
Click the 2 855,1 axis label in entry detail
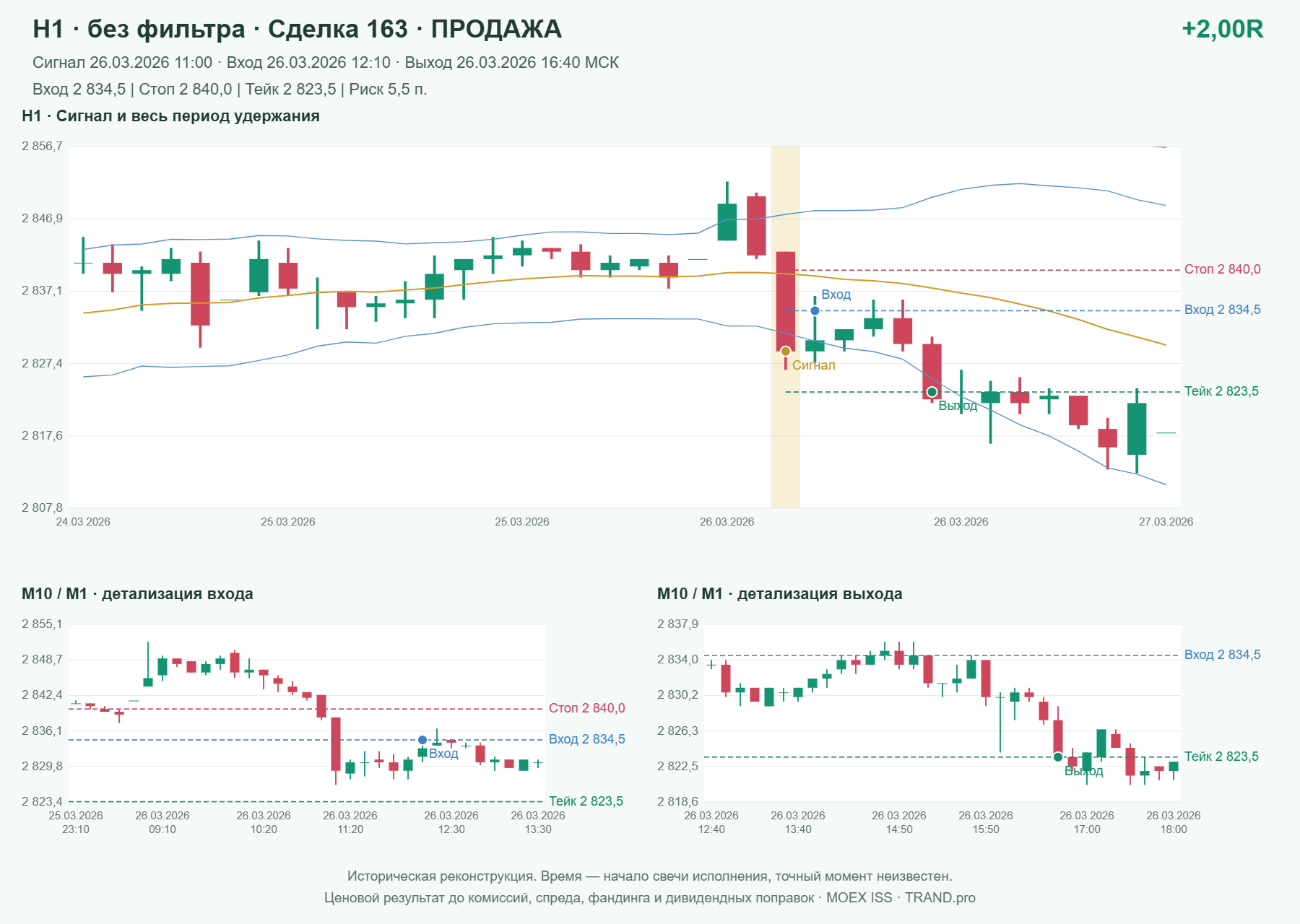click(x=42, y=624)
